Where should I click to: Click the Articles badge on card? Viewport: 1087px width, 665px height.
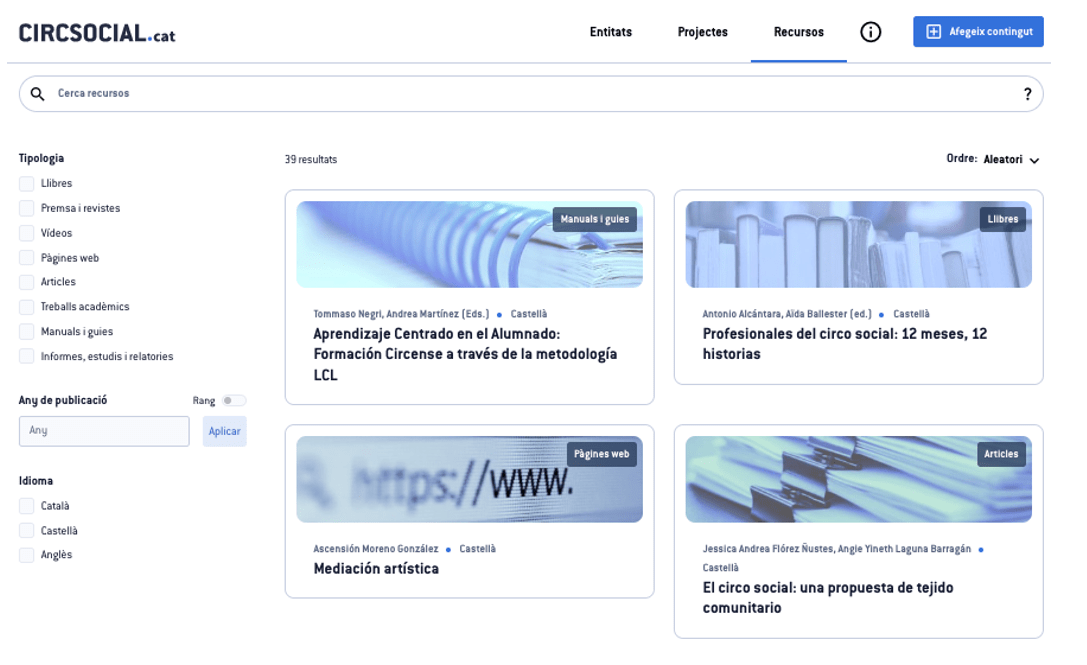1001,454
